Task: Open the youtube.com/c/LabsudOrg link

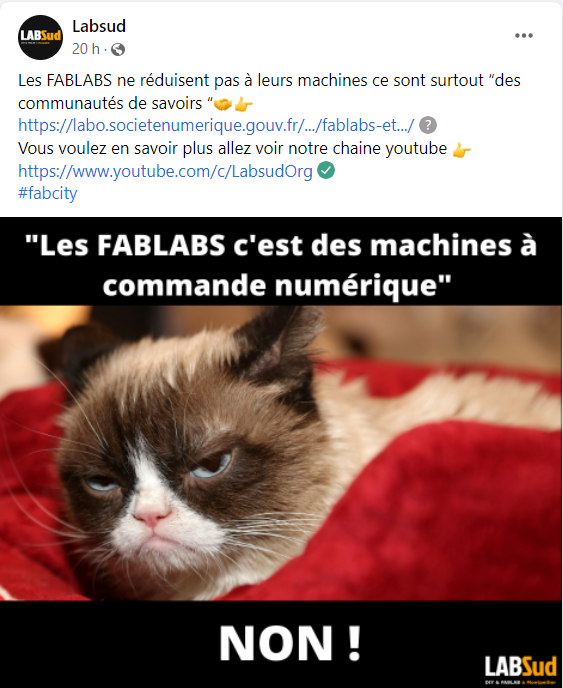Action: (165, 171)
